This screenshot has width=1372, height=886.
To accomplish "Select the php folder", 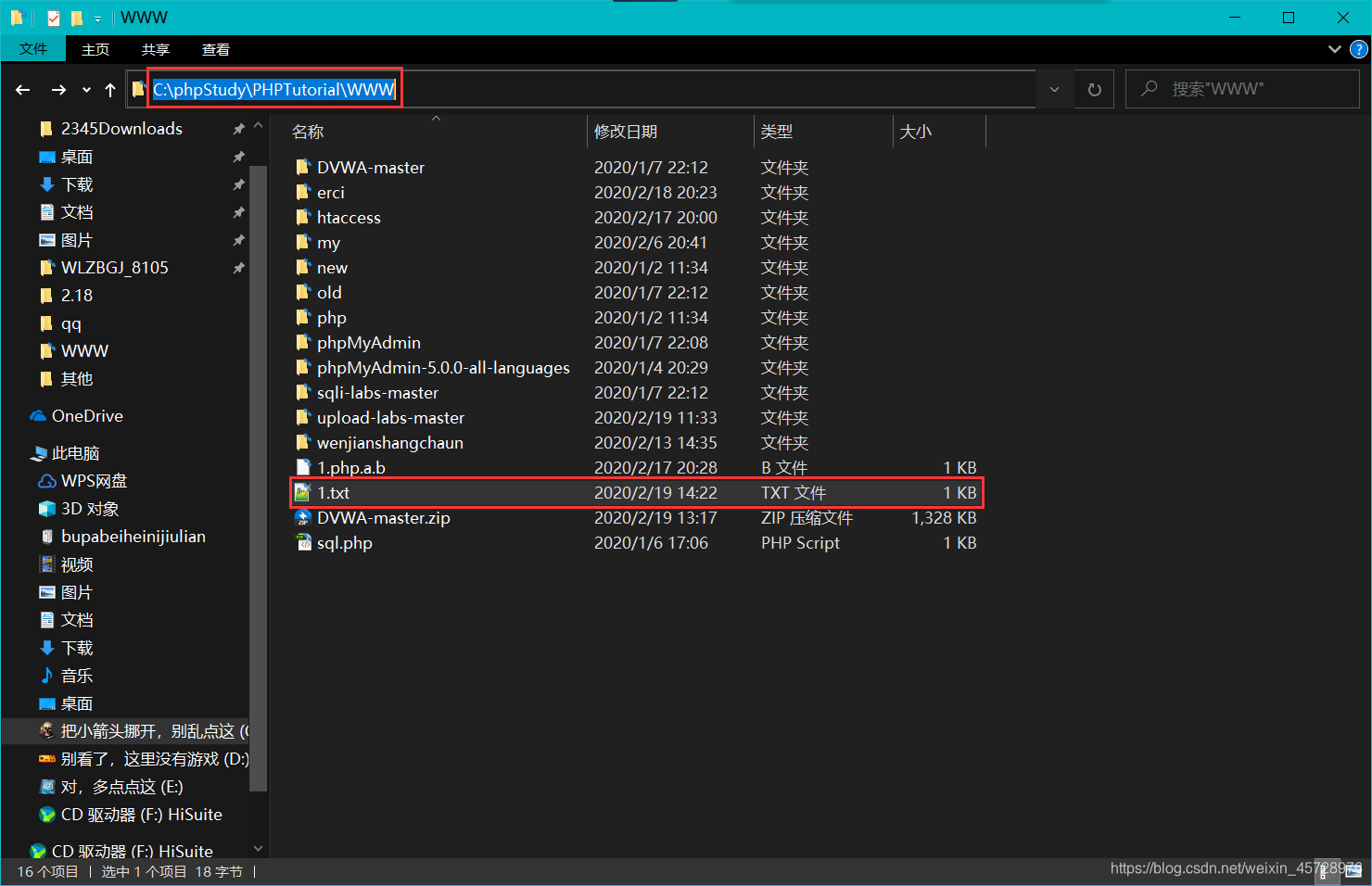I will tap(332, 318).
